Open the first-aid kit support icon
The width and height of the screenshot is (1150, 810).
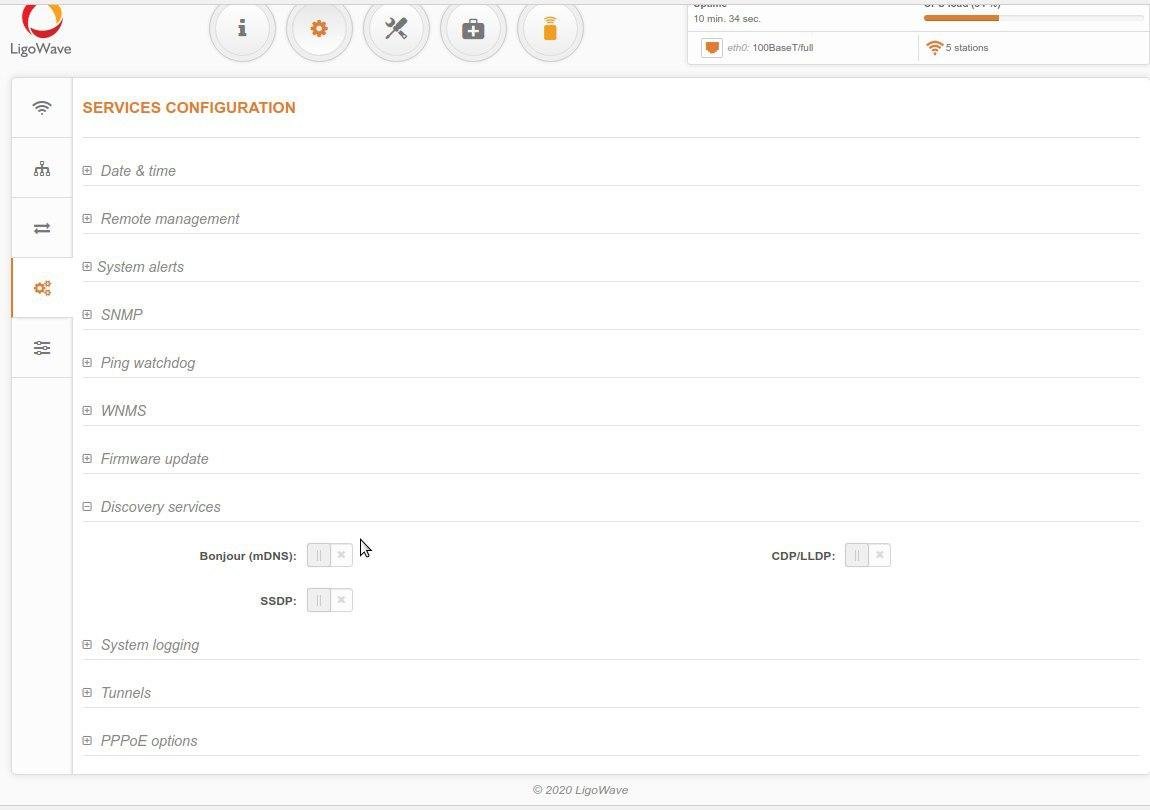pos(473,29)
